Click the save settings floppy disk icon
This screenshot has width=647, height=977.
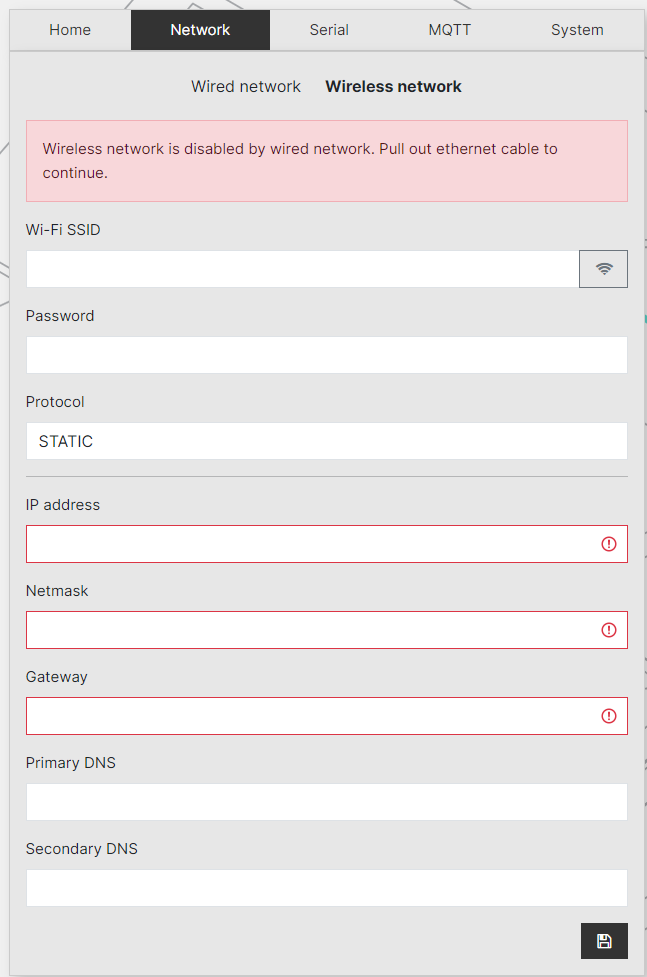coord(604,941)
